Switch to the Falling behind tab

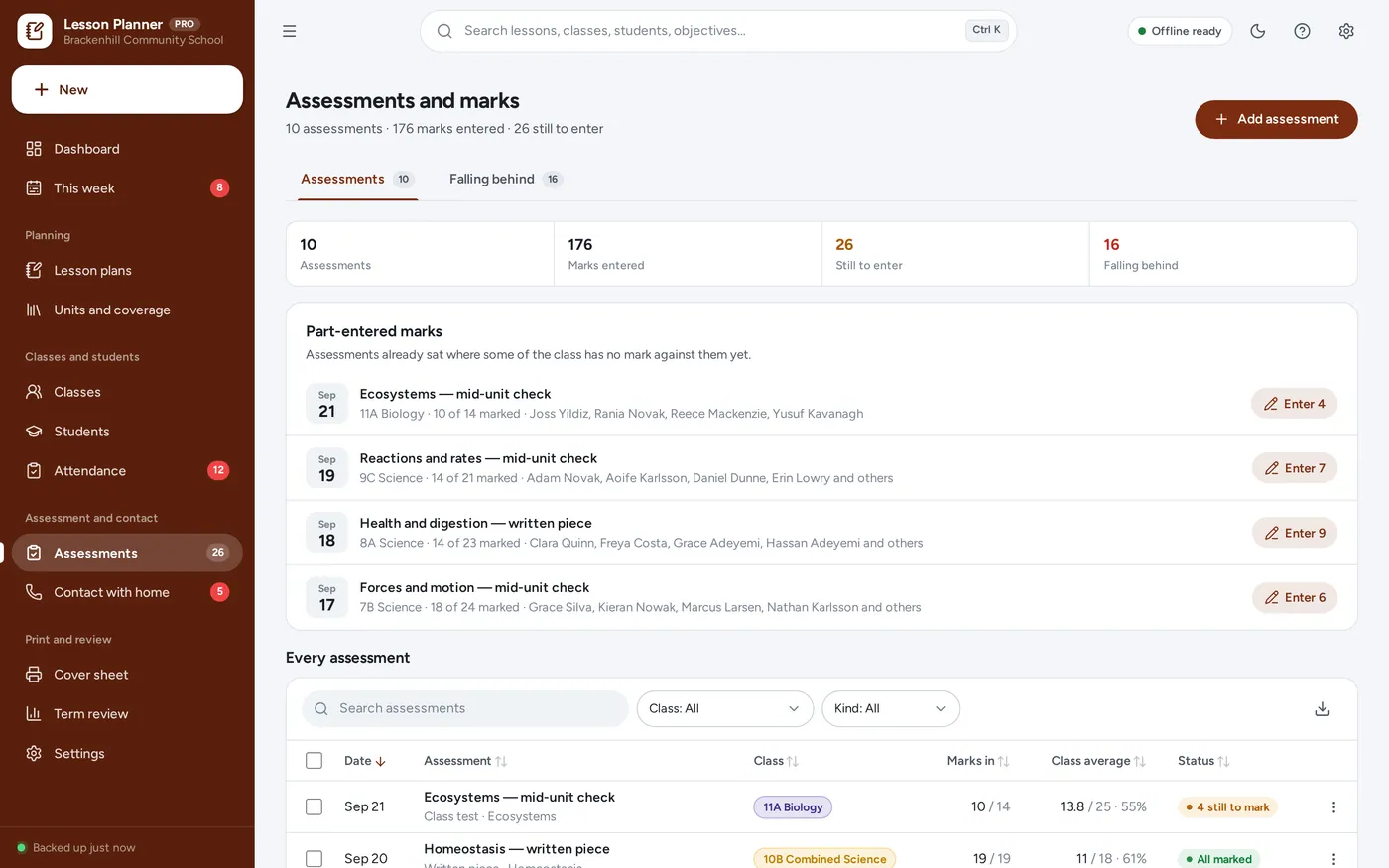(506, 180)
